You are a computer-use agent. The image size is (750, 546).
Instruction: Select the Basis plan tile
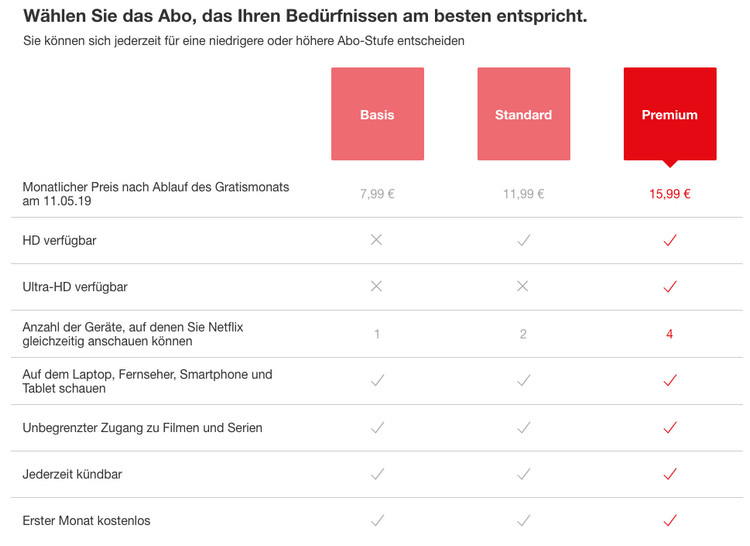pyautogui.click(x=377, y=114)
